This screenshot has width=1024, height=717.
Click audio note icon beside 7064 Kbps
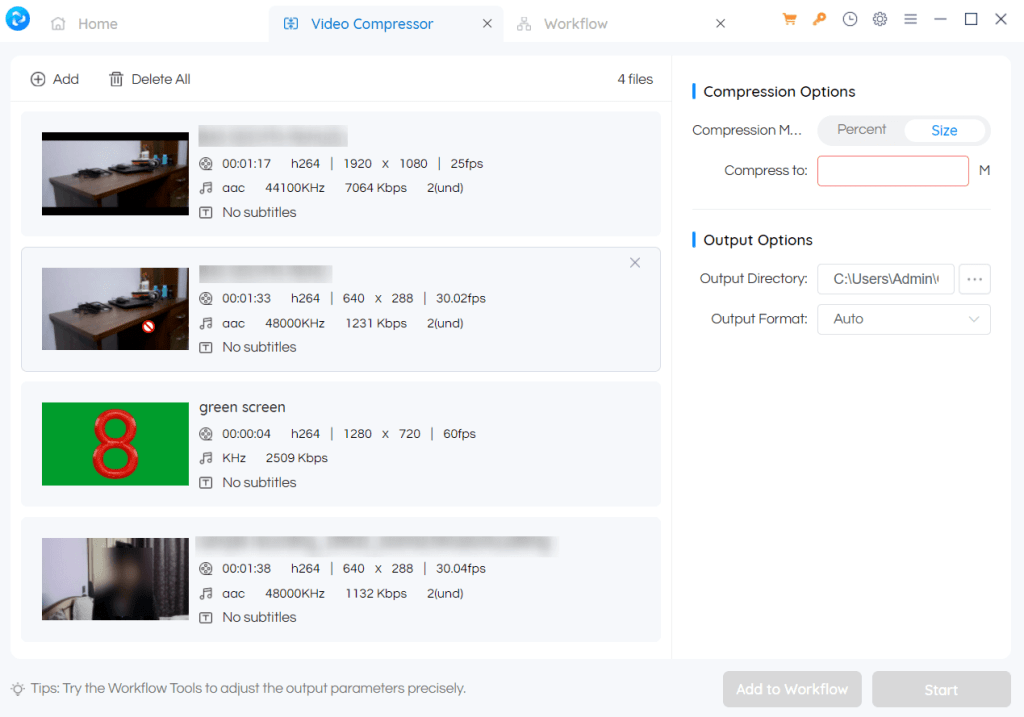click(206, 188)
